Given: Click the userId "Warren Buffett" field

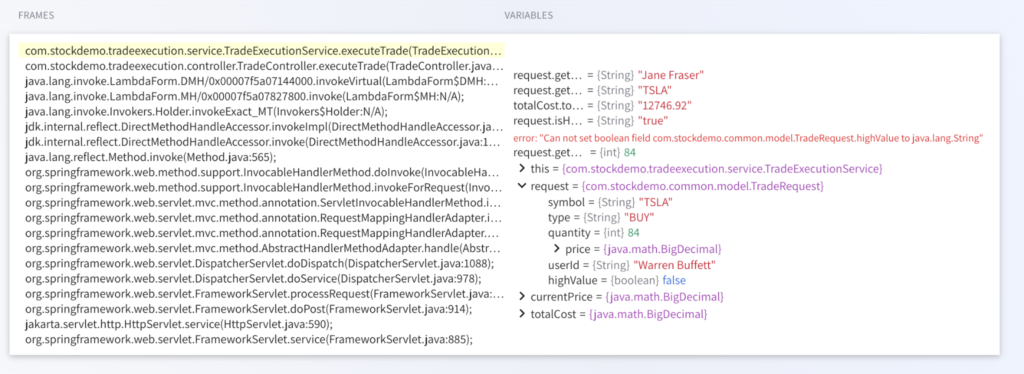Looking at the screenshot, I should (x=632, y=265).
